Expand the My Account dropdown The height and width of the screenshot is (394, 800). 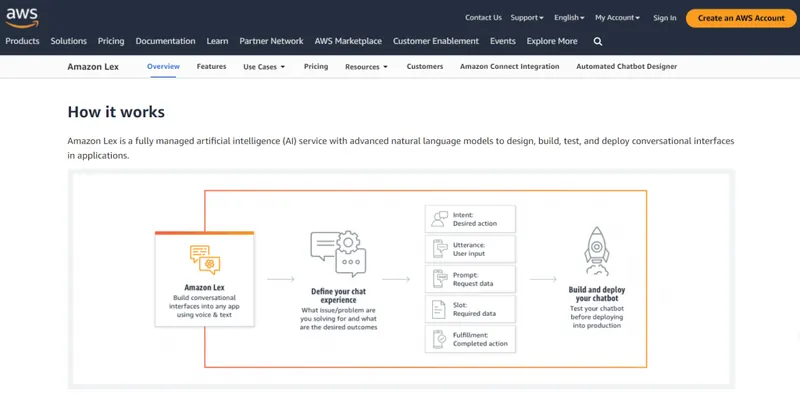tap(617, 17)
